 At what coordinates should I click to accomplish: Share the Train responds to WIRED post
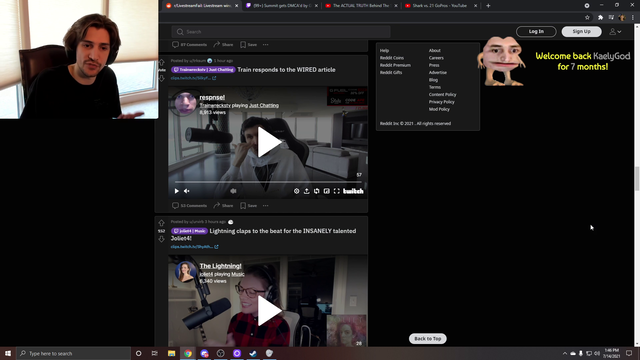(x=223, y=206)
